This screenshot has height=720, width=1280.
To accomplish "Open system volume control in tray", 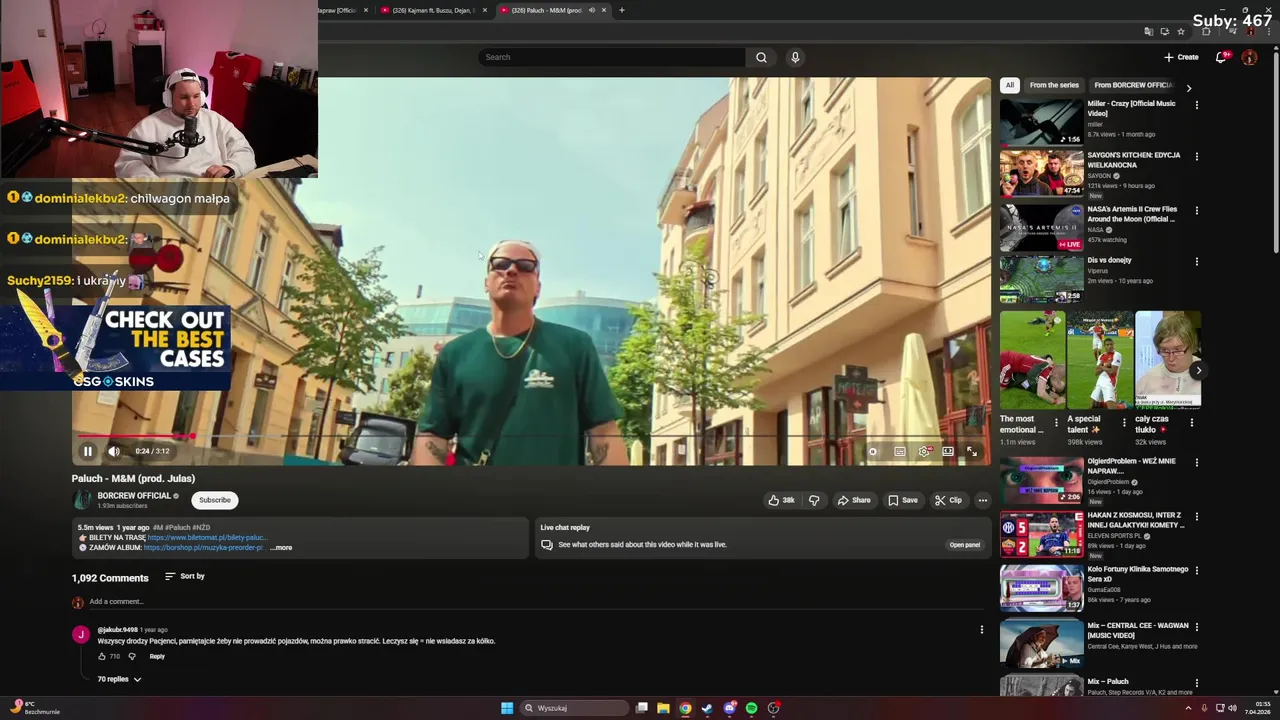I will (x=1232, y=708).
